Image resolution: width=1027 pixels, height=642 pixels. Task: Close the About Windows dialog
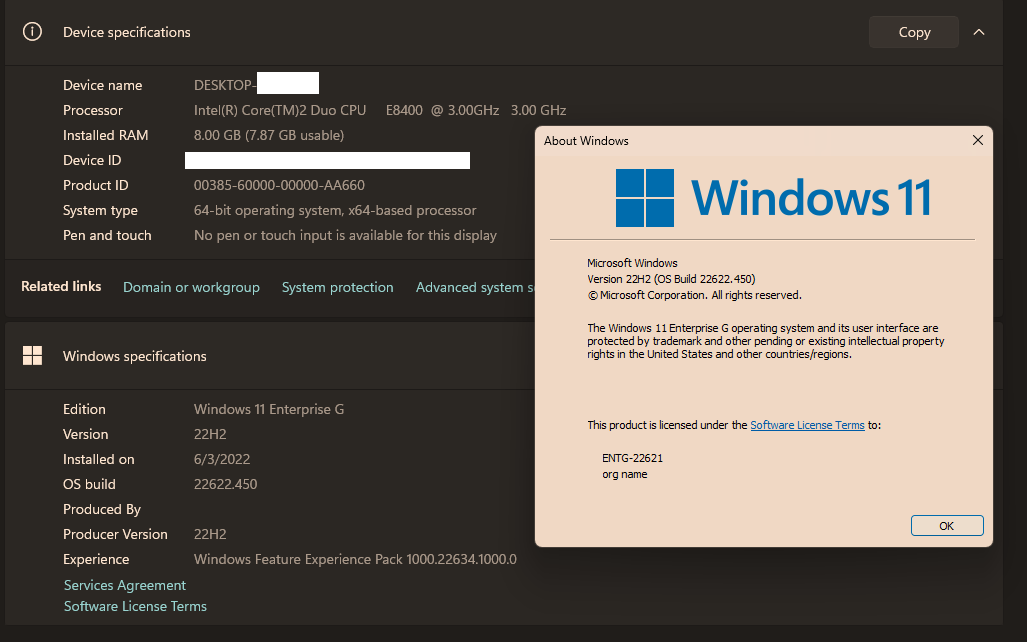click(977, 140)
